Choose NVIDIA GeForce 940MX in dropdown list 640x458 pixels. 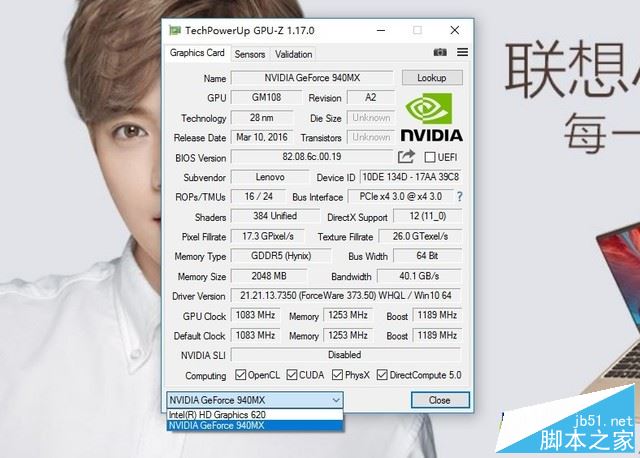tap(255, 425)
